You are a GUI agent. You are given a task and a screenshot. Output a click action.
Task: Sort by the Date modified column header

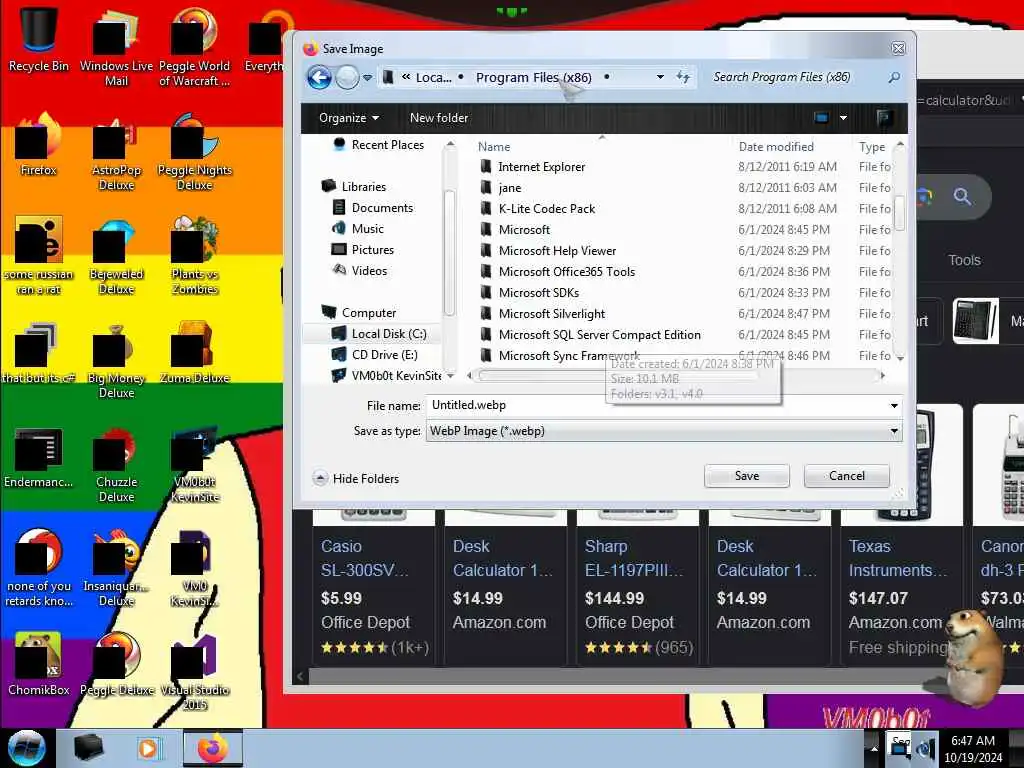(776, 147)
